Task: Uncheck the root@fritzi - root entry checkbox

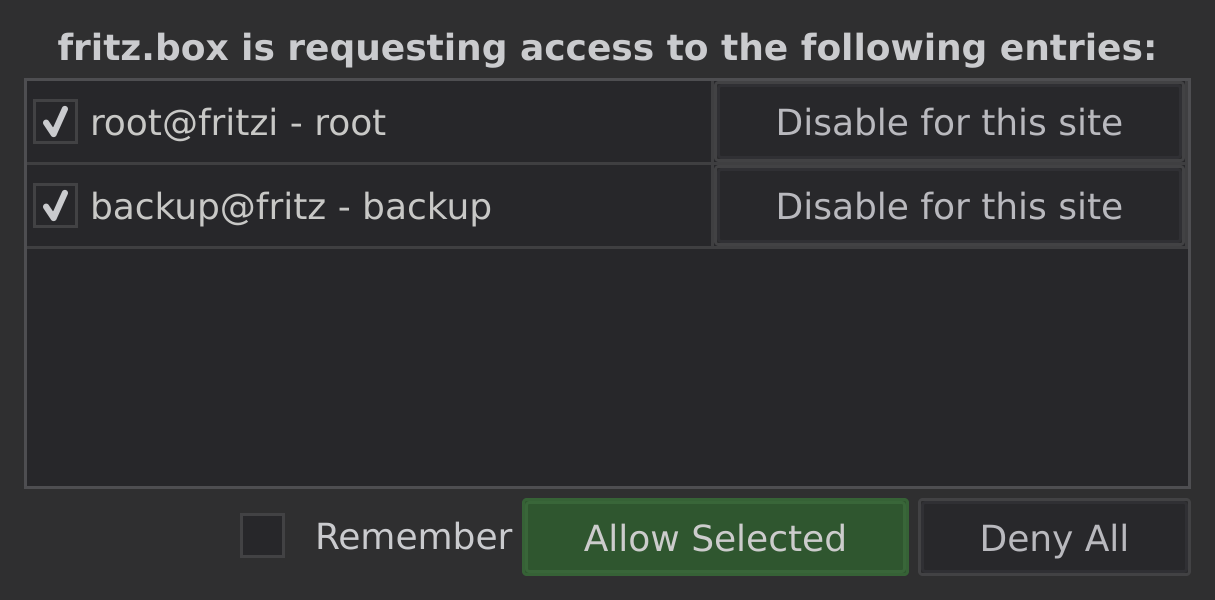Action: [55, 121]
